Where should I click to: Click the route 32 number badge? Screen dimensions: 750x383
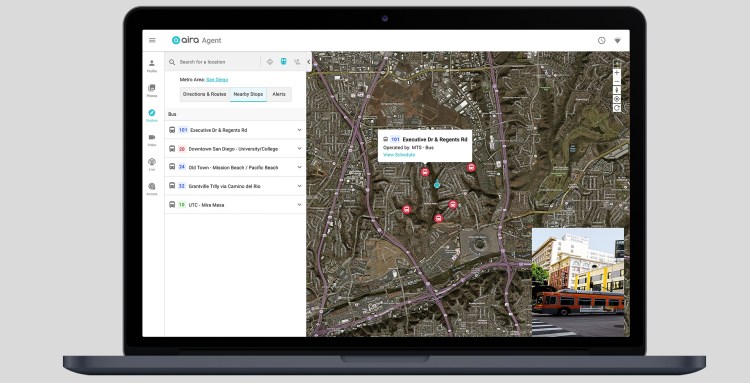pyautogui.click(x=182, y=186)
